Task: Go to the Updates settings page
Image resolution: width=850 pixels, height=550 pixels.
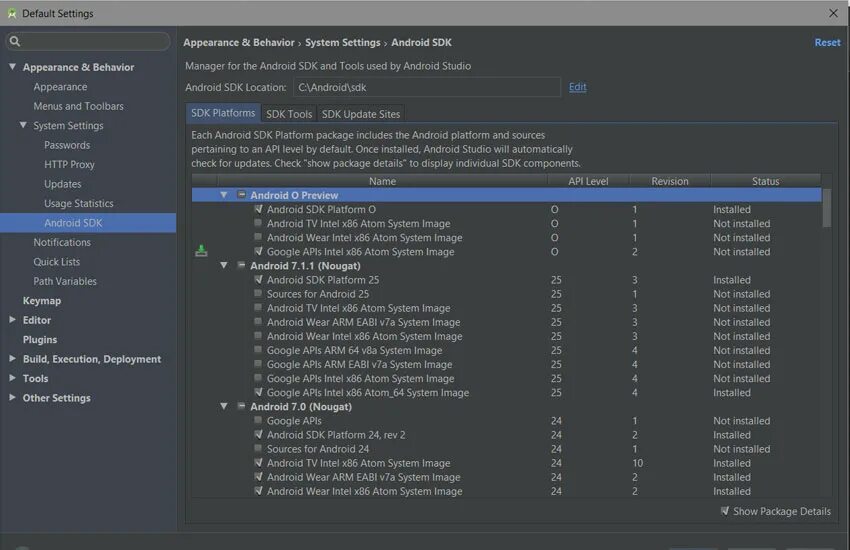Action: coord(63,184)
